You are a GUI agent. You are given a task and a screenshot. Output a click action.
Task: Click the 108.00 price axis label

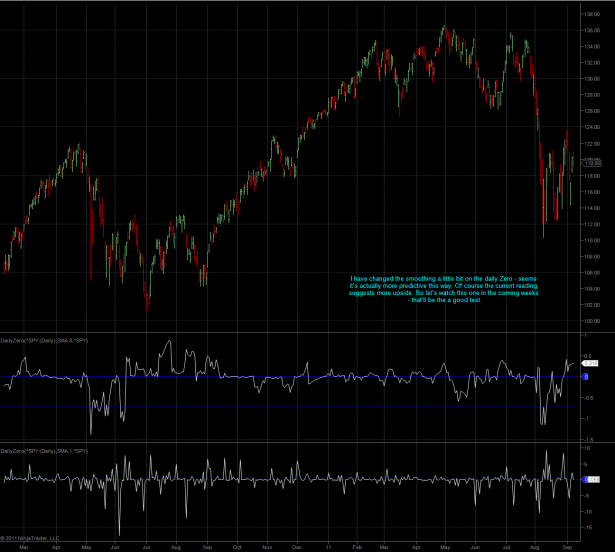[x=592, y=257]
